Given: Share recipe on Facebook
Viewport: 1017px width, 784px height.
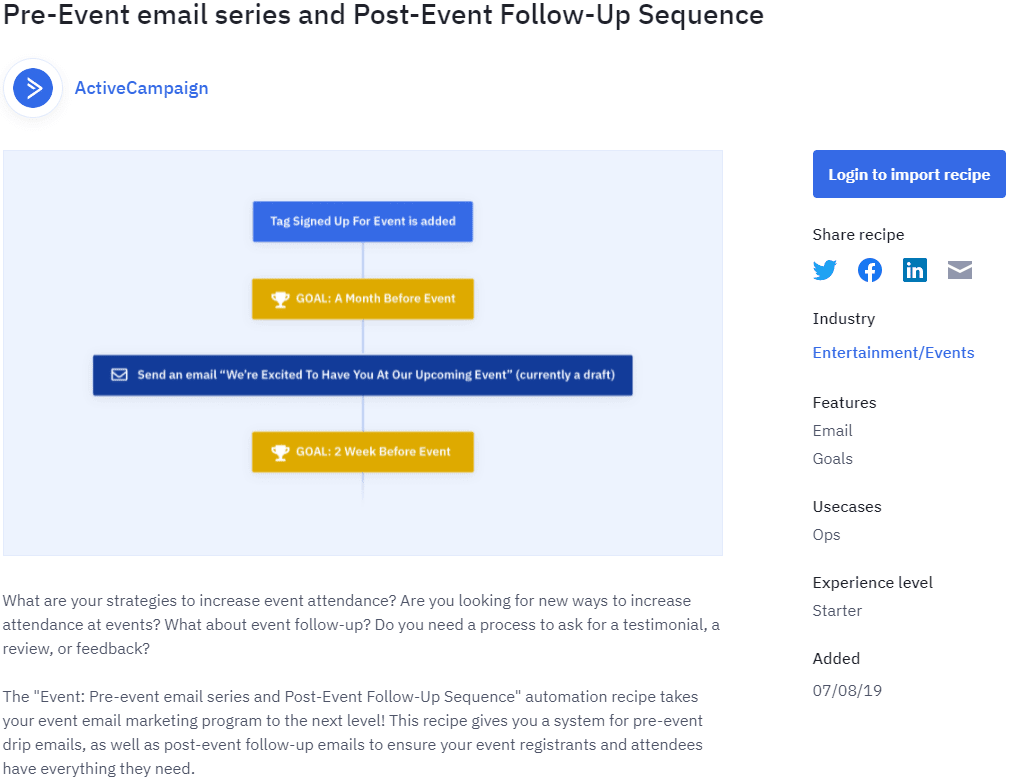Looking at the screenshot, I should [869, 270].
